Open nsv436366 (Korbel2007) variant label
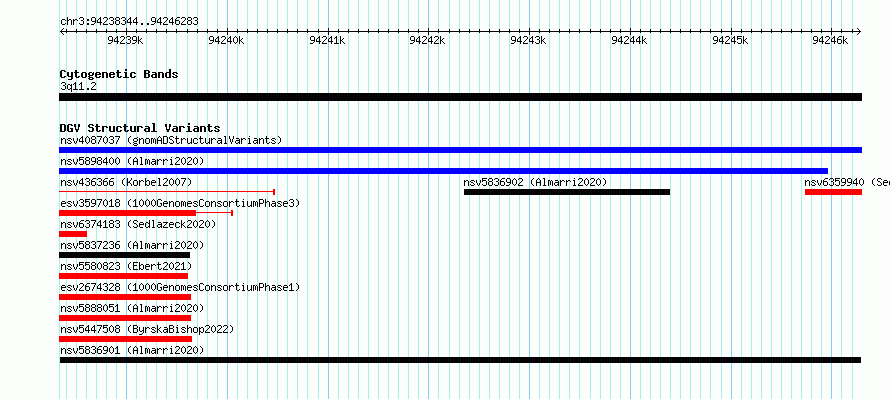Screen dimensions: 890x399 point(126,182)
